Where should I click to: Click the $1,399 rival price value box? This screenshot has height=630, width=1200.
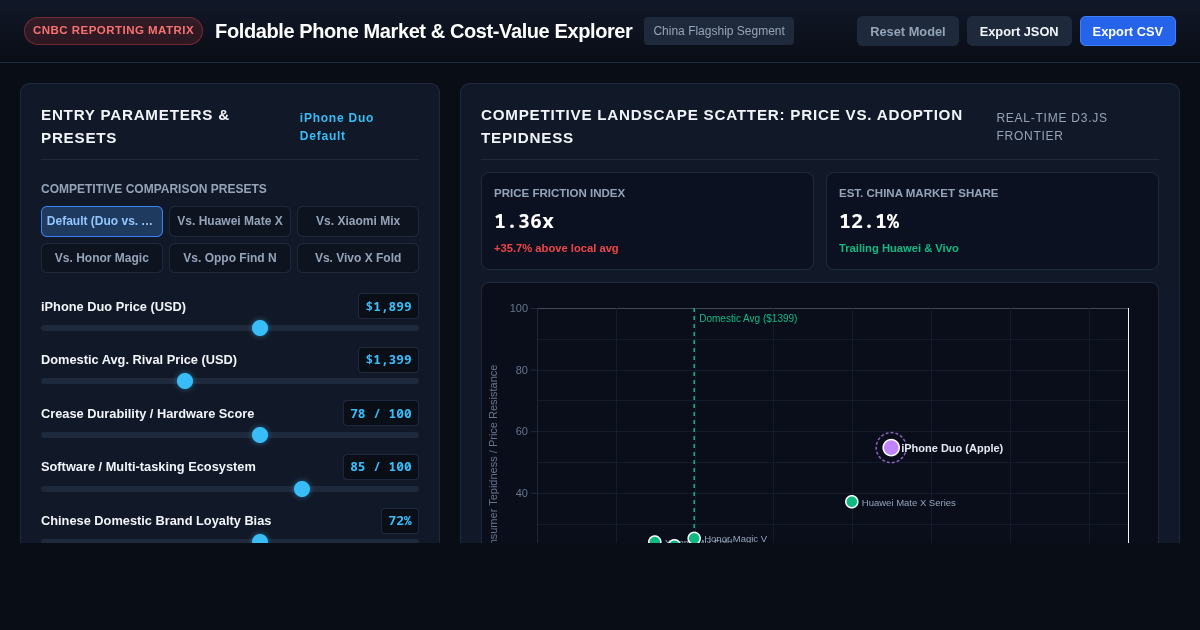(388, 360)
